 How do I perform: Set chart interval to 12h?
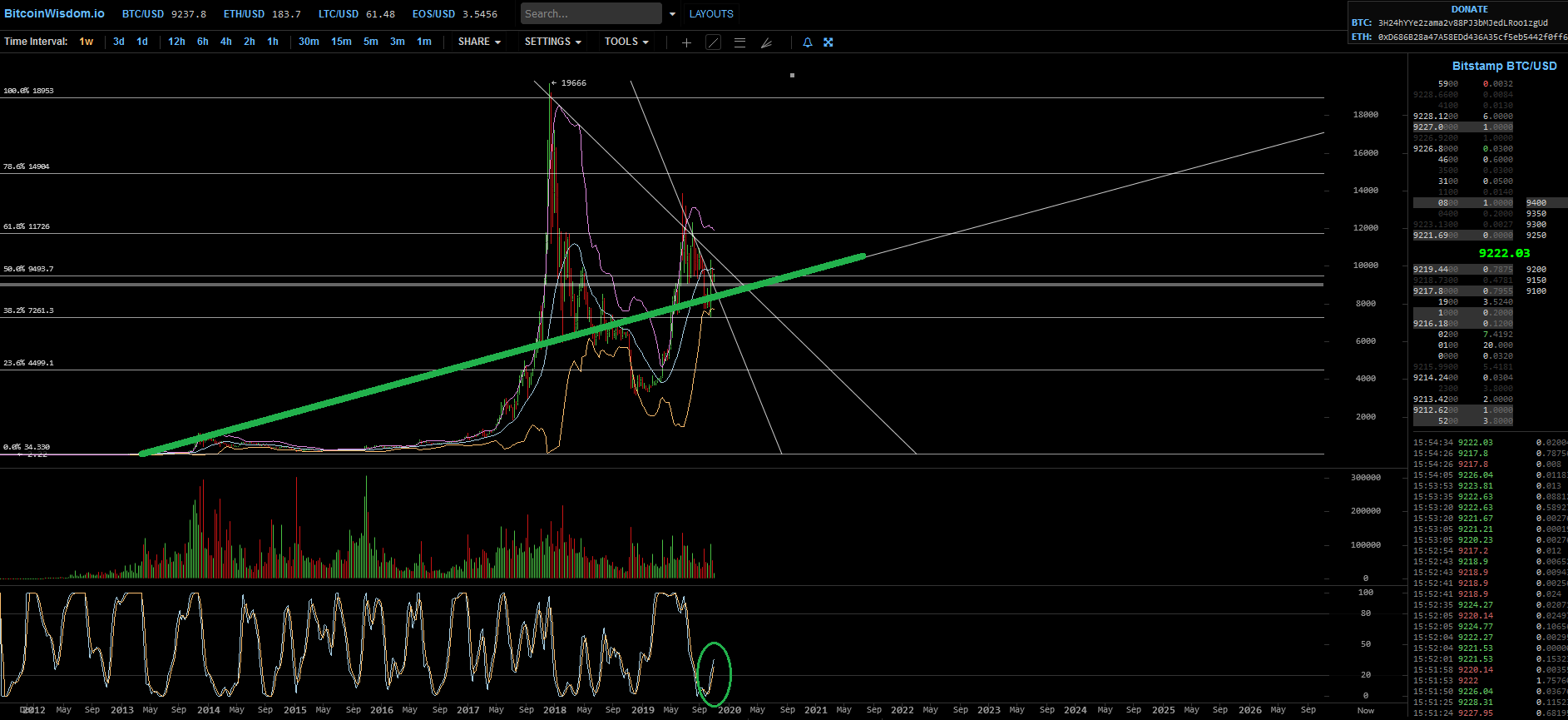click(x=176, y=42)
